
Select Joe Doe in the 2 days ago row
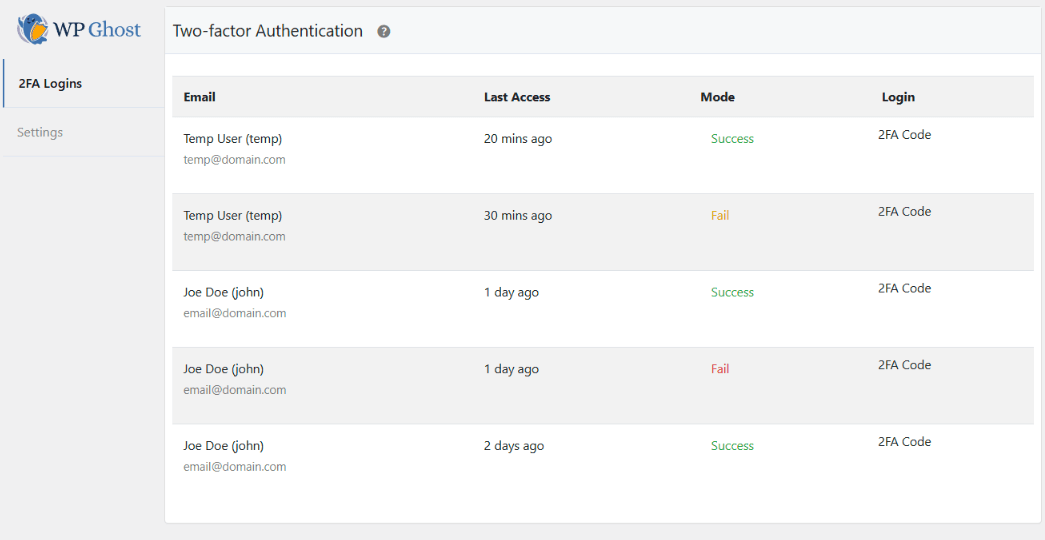(223, 445)
